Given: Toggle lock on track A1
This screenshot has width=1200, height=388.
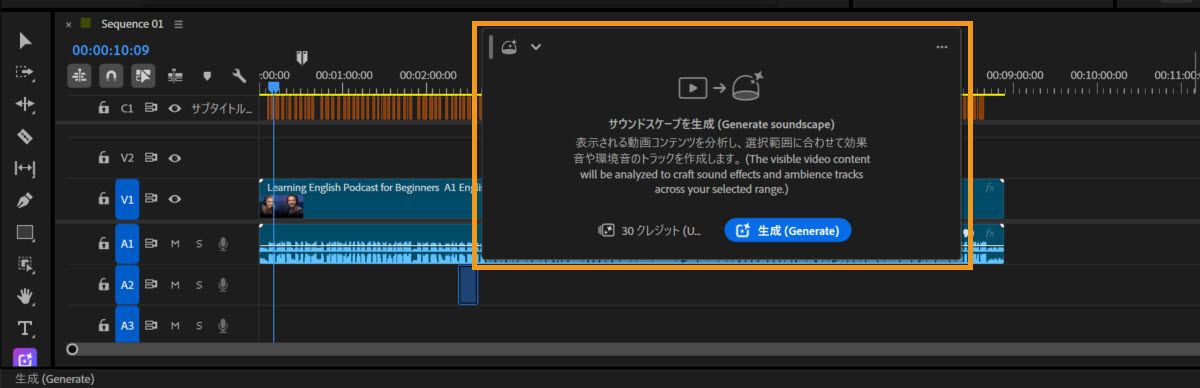Looking at the screenshot, I should click(103, 243).
